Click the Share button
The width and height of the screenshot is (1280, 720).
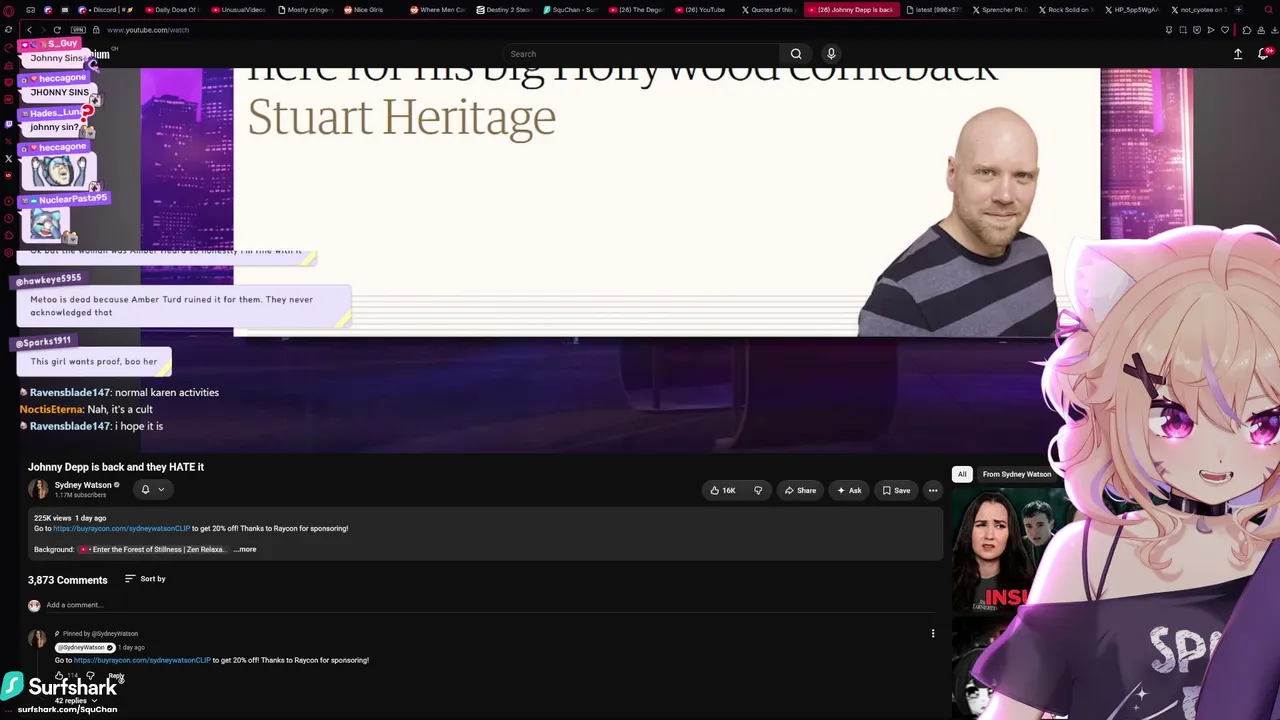[800, 490]
